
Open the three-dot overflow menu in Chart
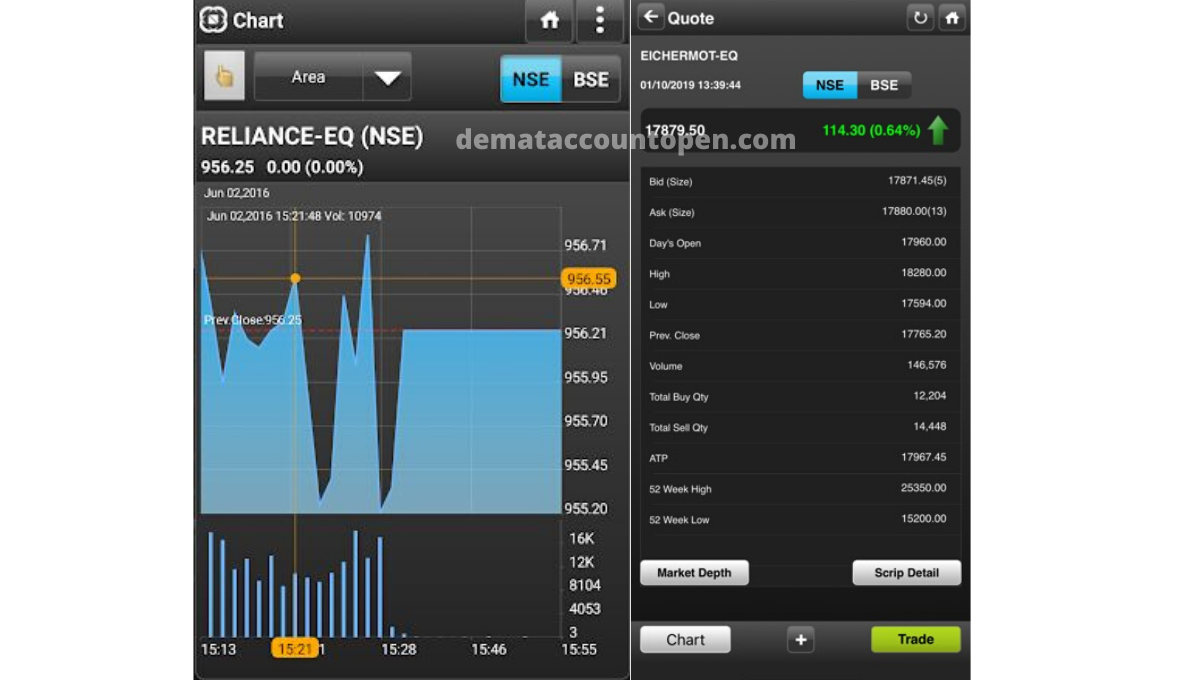tap(600, 21)
